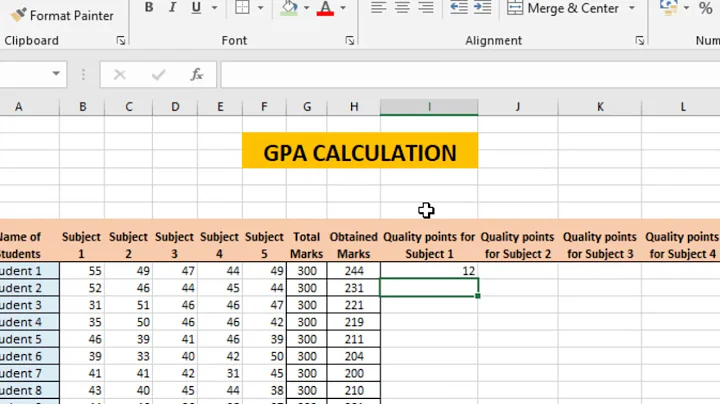Open Fill Color dropdown arrow
Image resolution: width=720 pixels, height=404 pixels.
(306, 7)
